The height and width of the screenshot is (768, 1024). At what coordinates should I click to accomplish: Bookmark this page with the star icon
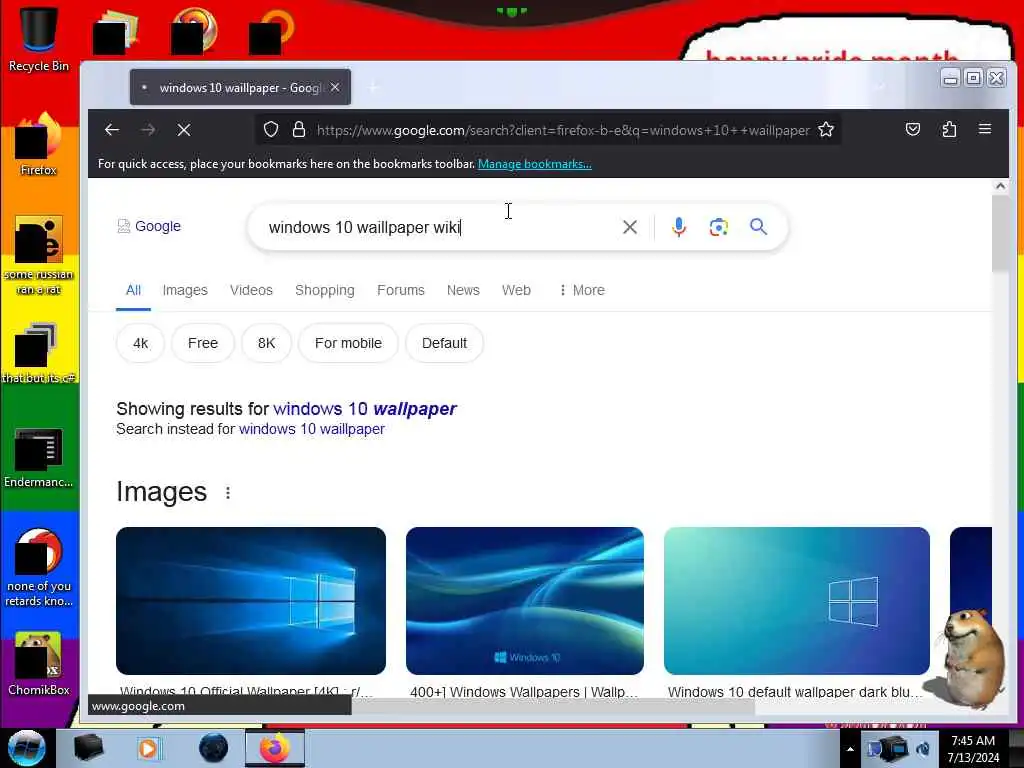(826, 129)
